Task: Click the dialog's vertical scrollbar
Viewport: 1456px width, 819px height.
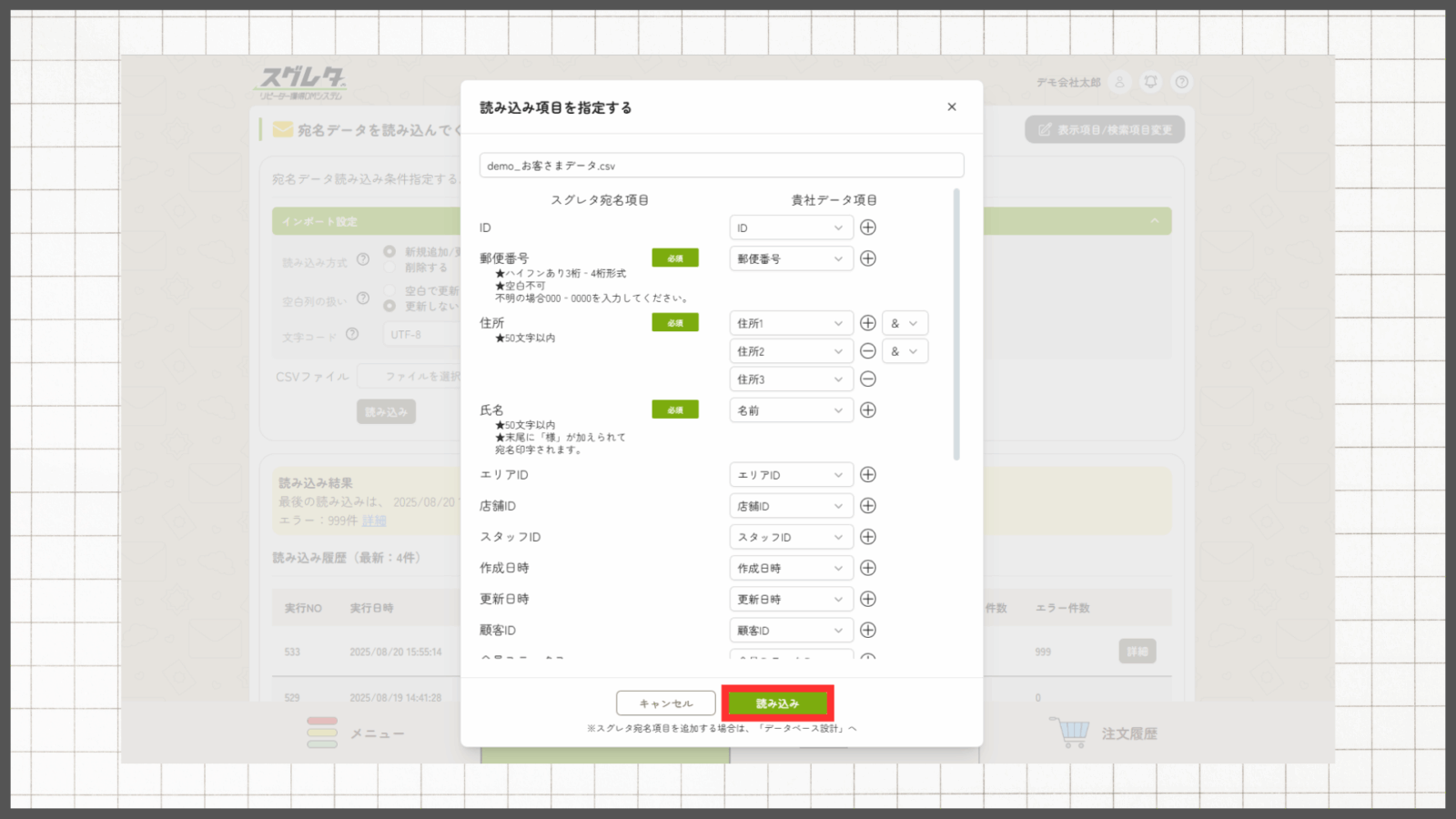Action: pyautogui.click(x=956, y=325)
